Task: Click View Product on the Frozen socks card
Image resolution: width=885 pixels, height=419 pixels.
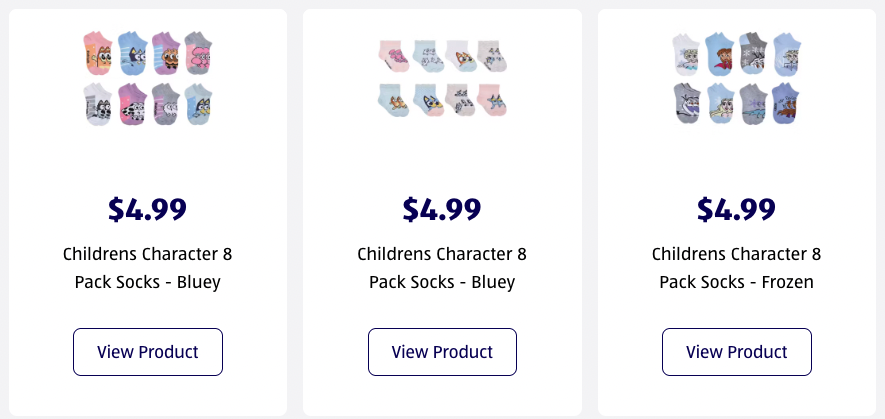Action: pyautogui.click(x=736, y=352)
